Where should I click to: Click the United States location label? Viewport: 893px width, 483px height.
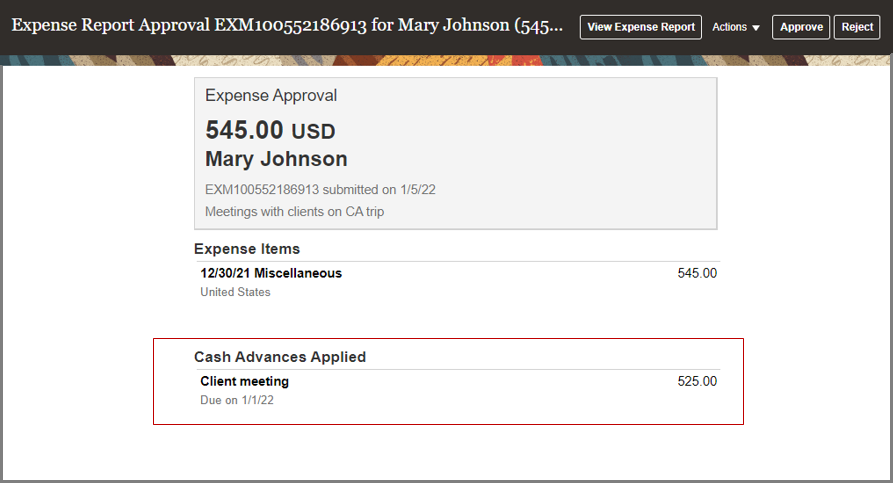tap(235, 292)
